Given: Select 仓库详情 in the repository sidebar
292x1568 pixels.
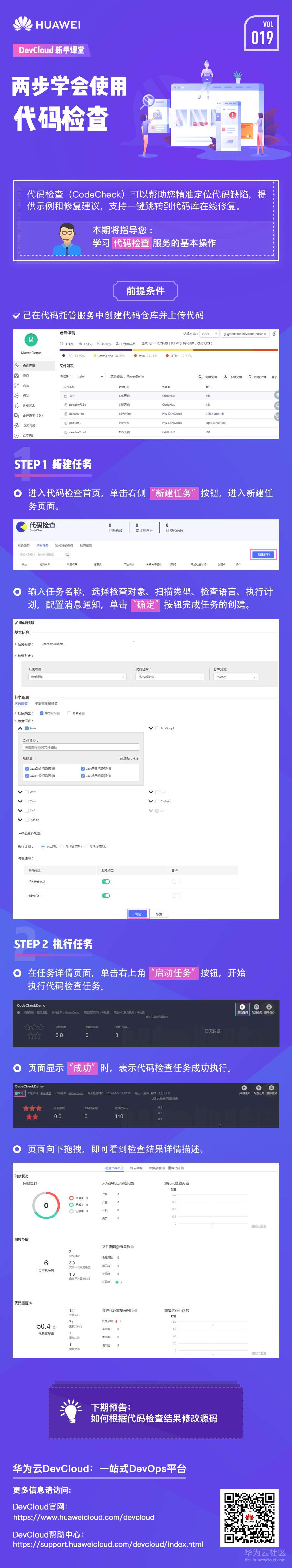Looking at the screenshot, I should point(29,366).
